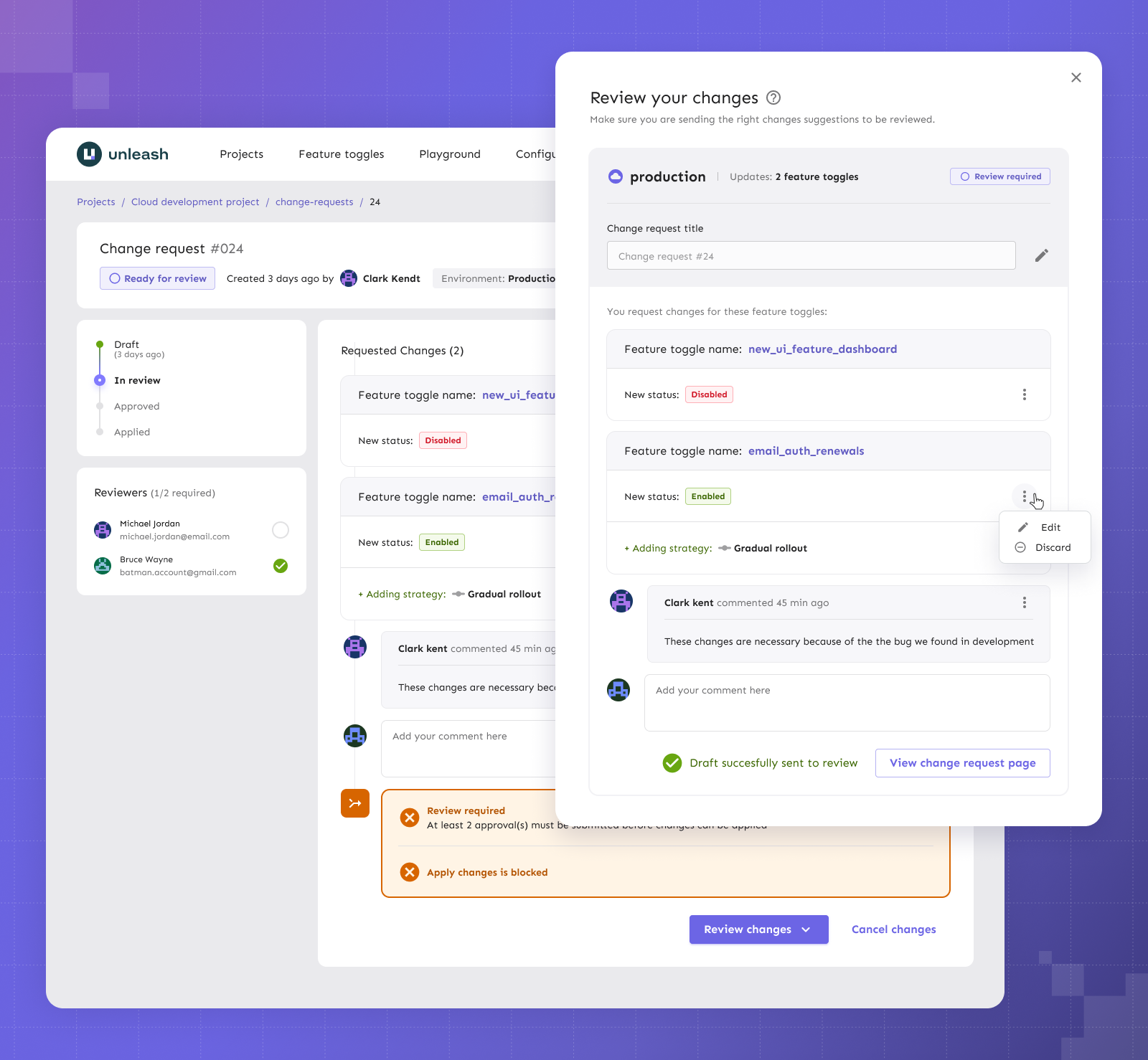Screen dimensions: 1148x1060
Task: Click the production environment cloud icon
Action: [616, 176]
